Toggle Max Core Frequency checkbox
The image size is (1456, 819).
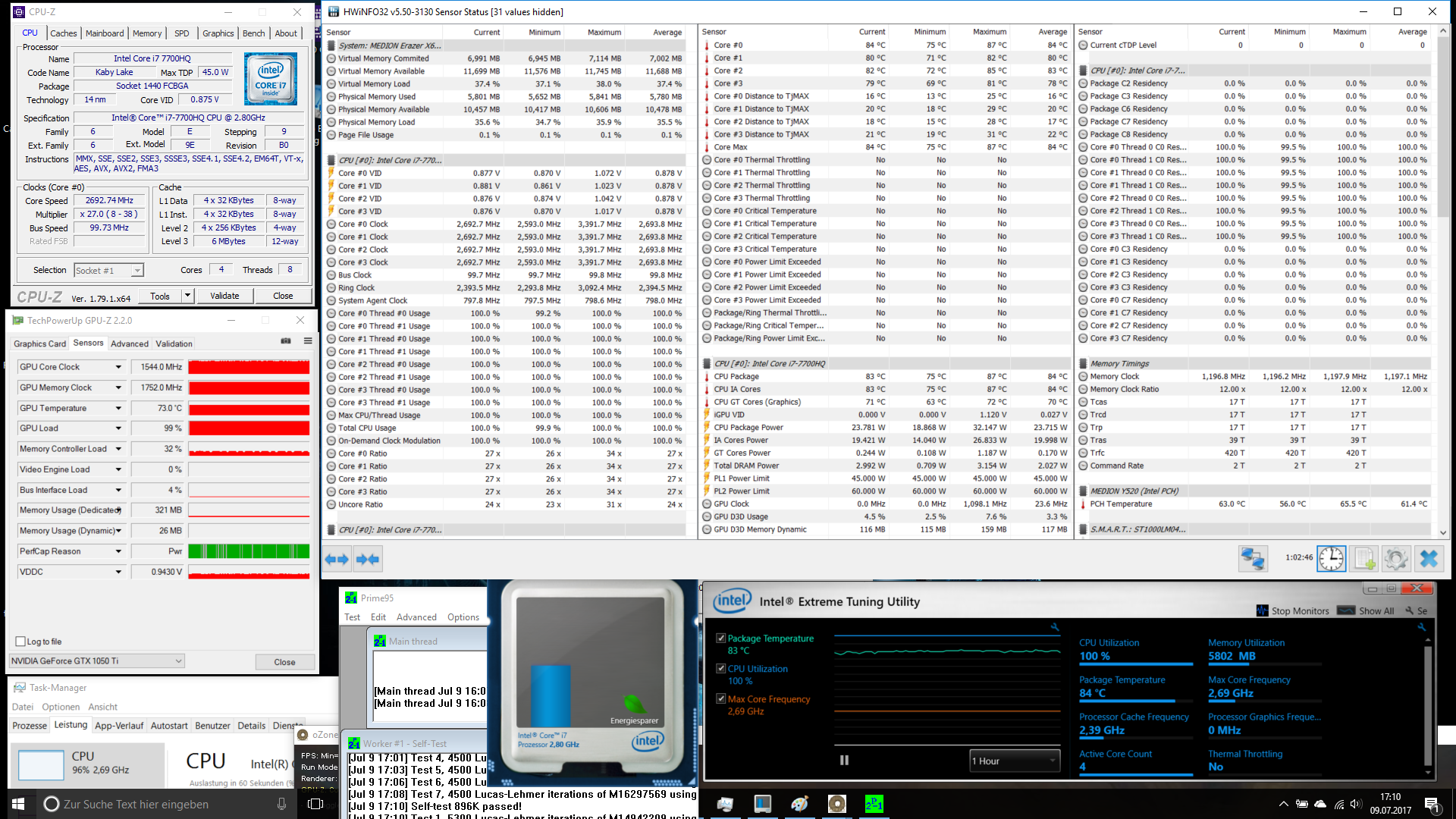click(721, 699)
